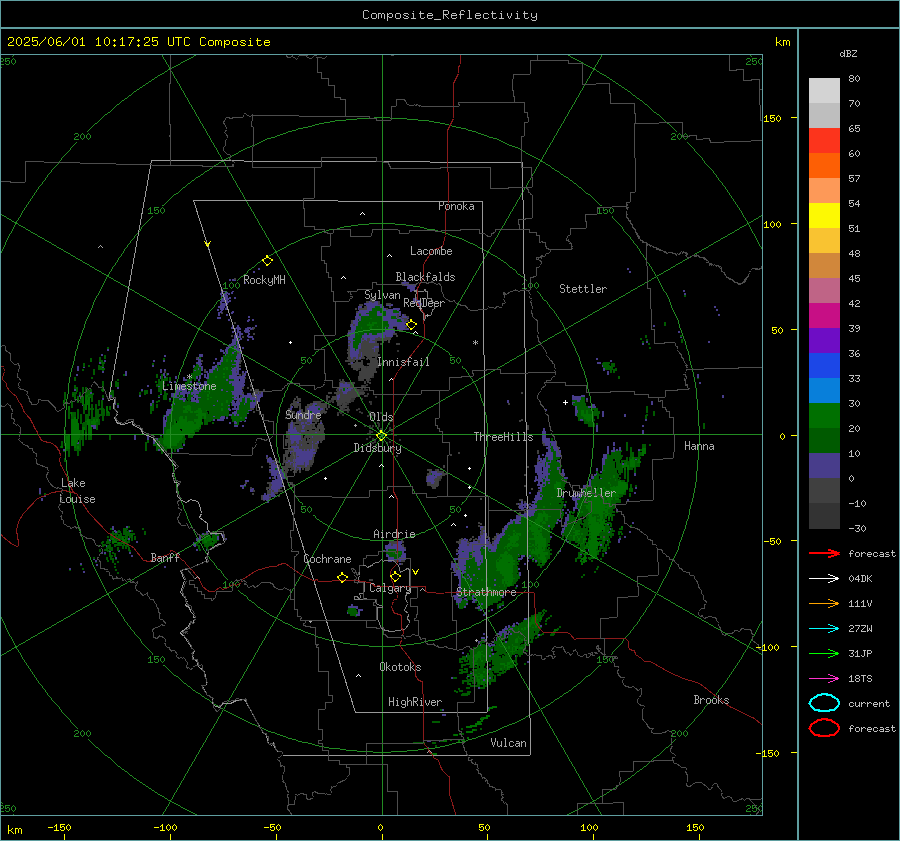
Task: Select the 57-60 dBZ orange swatch
Action: pyautogui.click(x=824, y=165)
